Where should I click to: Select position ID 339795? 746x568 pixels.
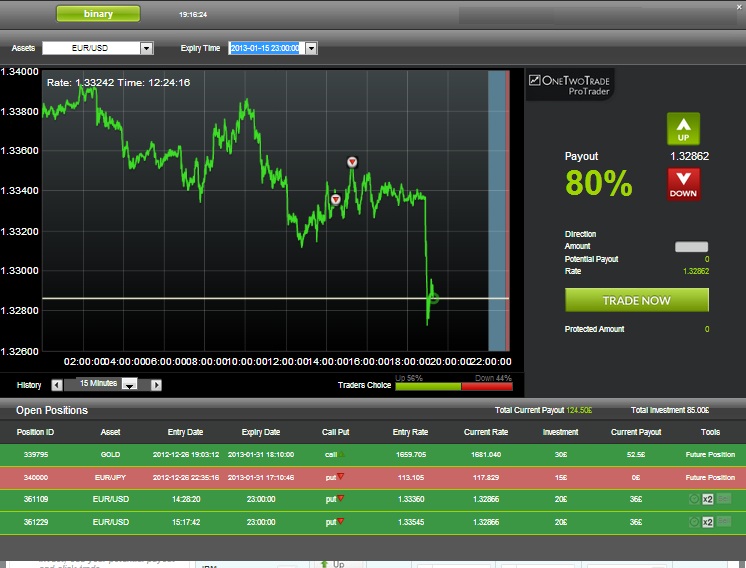pos(36,454)
